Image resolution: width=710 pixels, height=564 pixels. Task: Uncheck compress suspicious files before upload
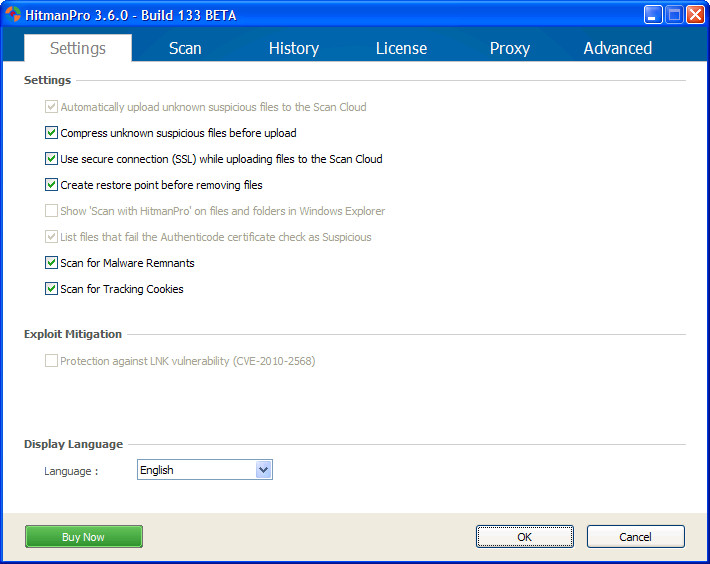coord(51,133)
